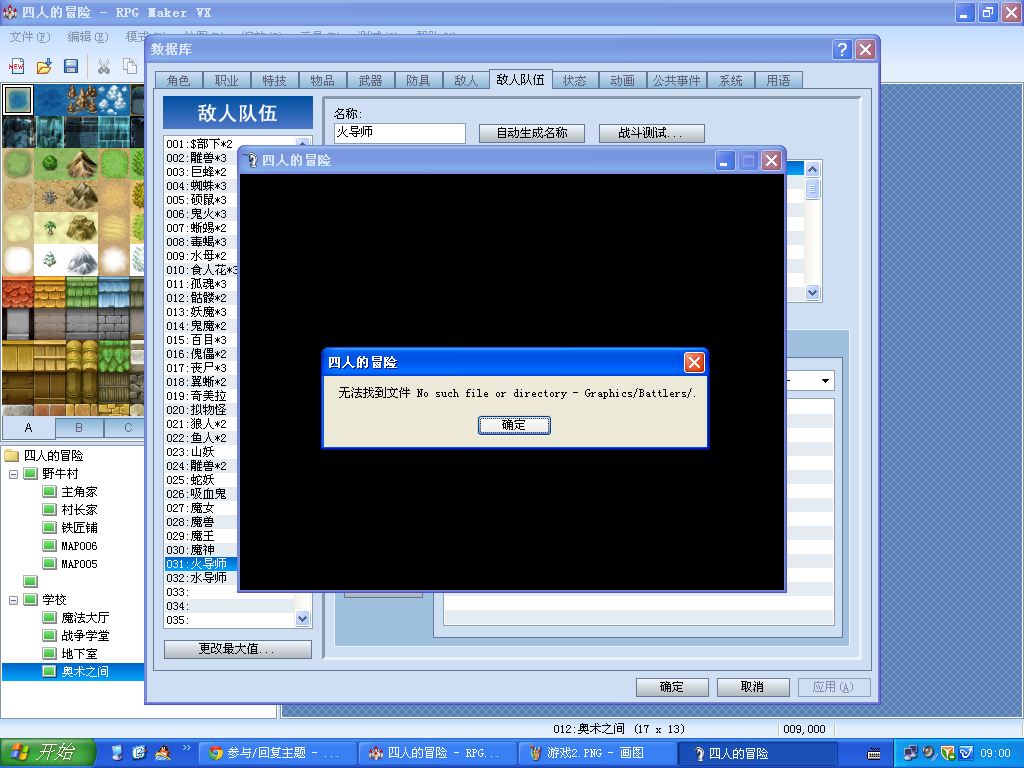Click the 自动生成名称 button
Viewport: 1024px width, 768px height.
click(x=532, y=133)
